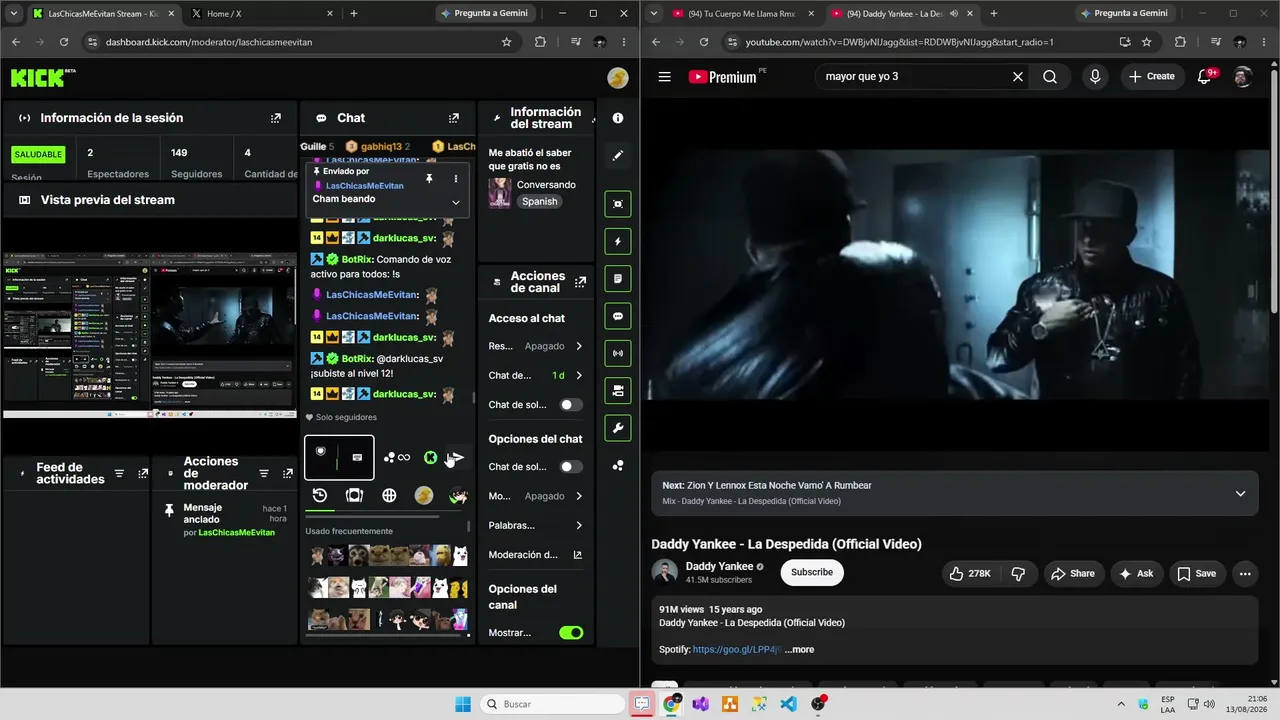Click the YouTube Create button
Image resolution: width=1280 pixels, height=720 pixels.
[1152, 77]
